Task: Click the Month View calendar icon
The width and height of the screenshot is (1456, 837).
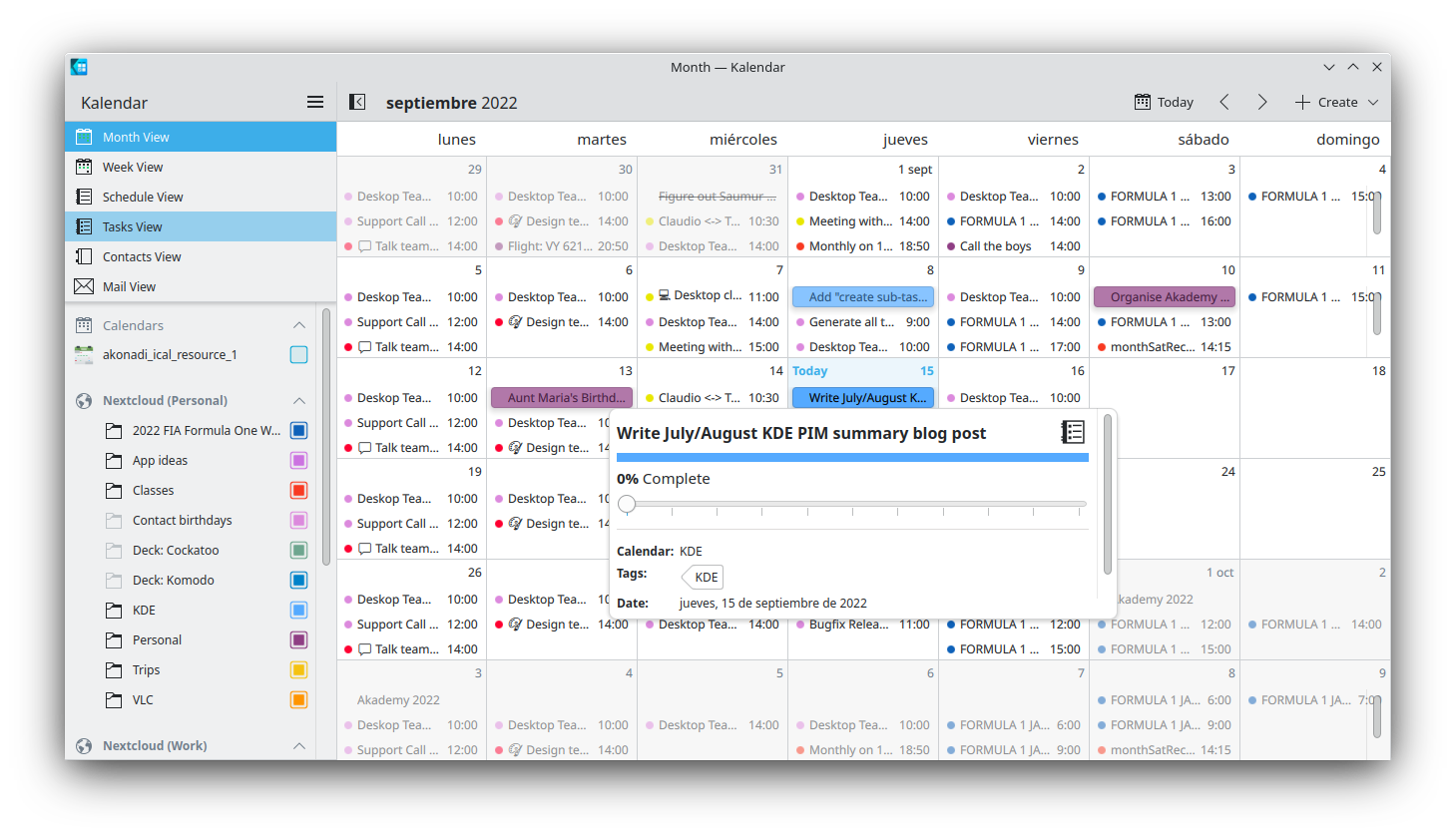Action: [x=84, y=137]
